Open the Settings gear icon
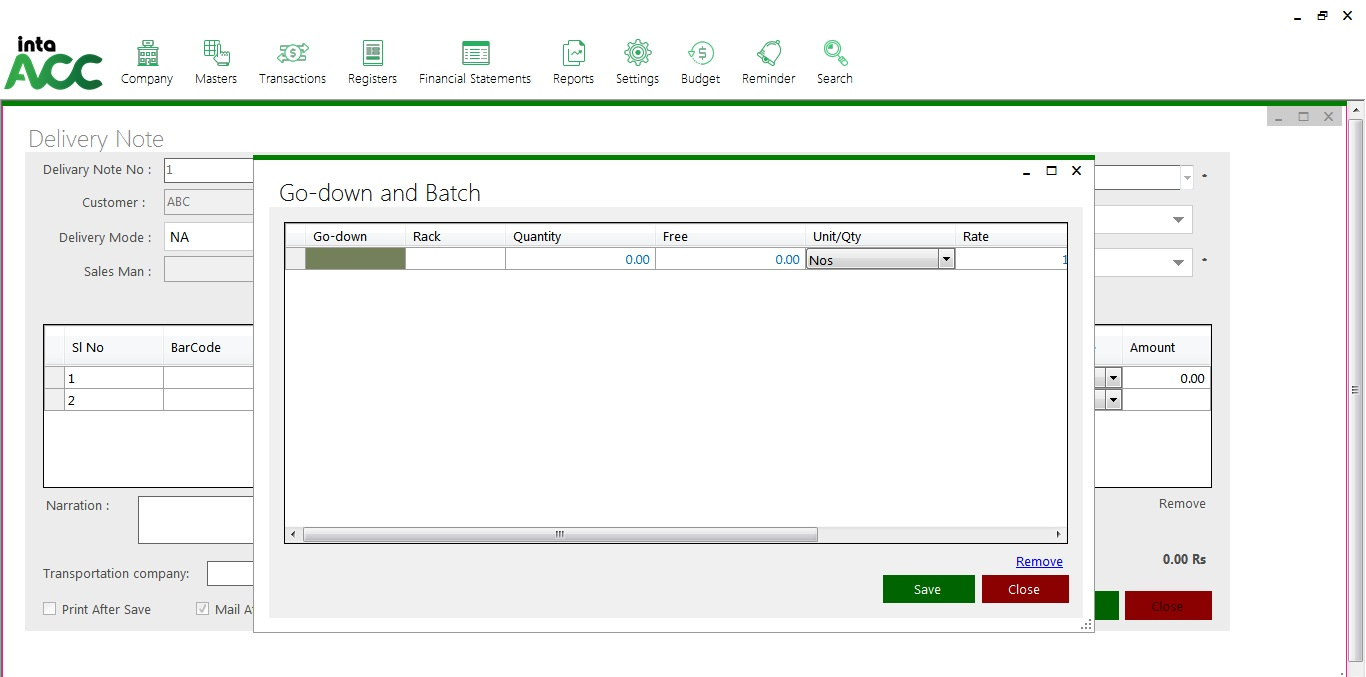The image size is (1366, 677). click(637, 54)
